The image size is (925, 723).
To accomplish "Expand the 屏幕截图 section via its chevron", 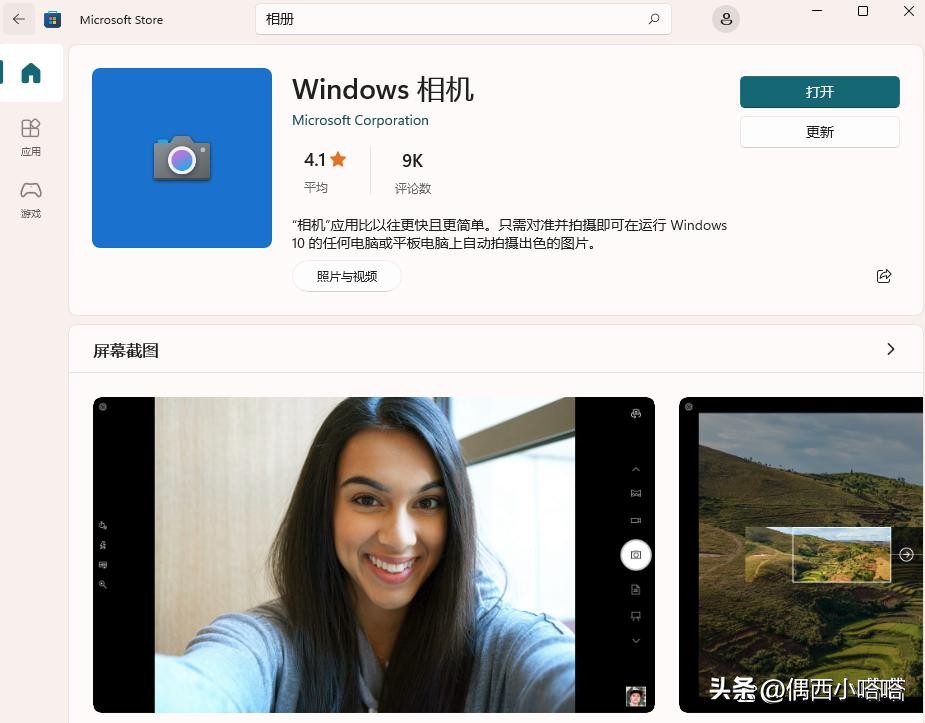I will coord(890,349).
